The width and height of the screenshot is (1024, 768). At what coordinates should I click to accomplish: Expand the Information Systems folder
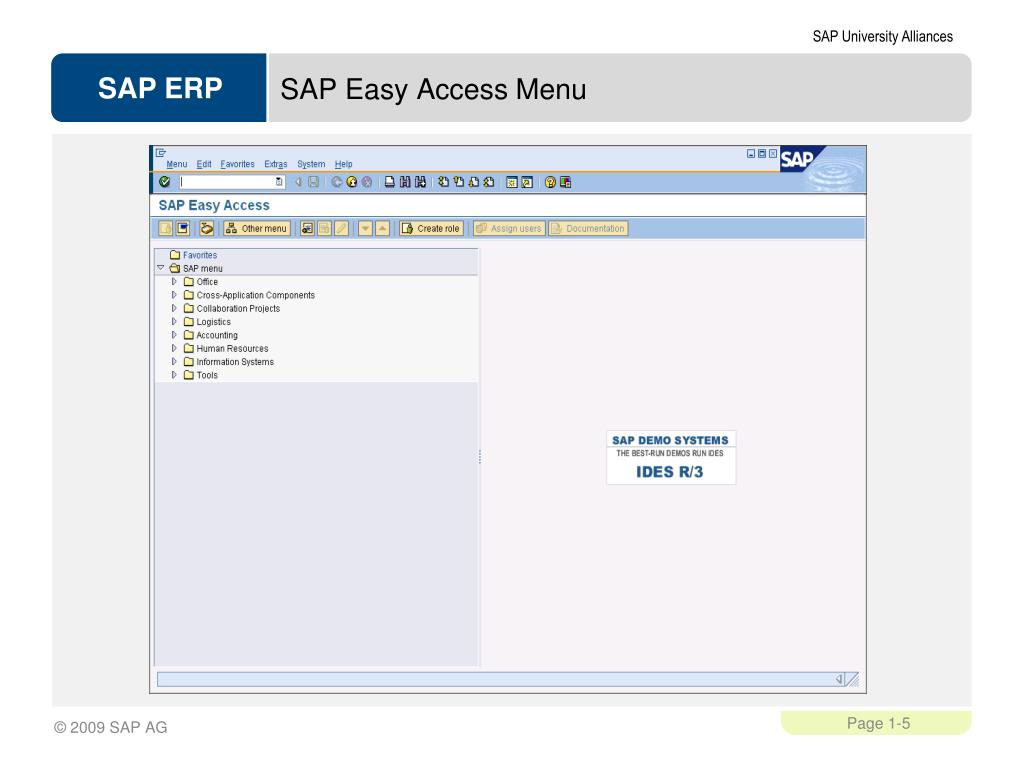point(174,362)
